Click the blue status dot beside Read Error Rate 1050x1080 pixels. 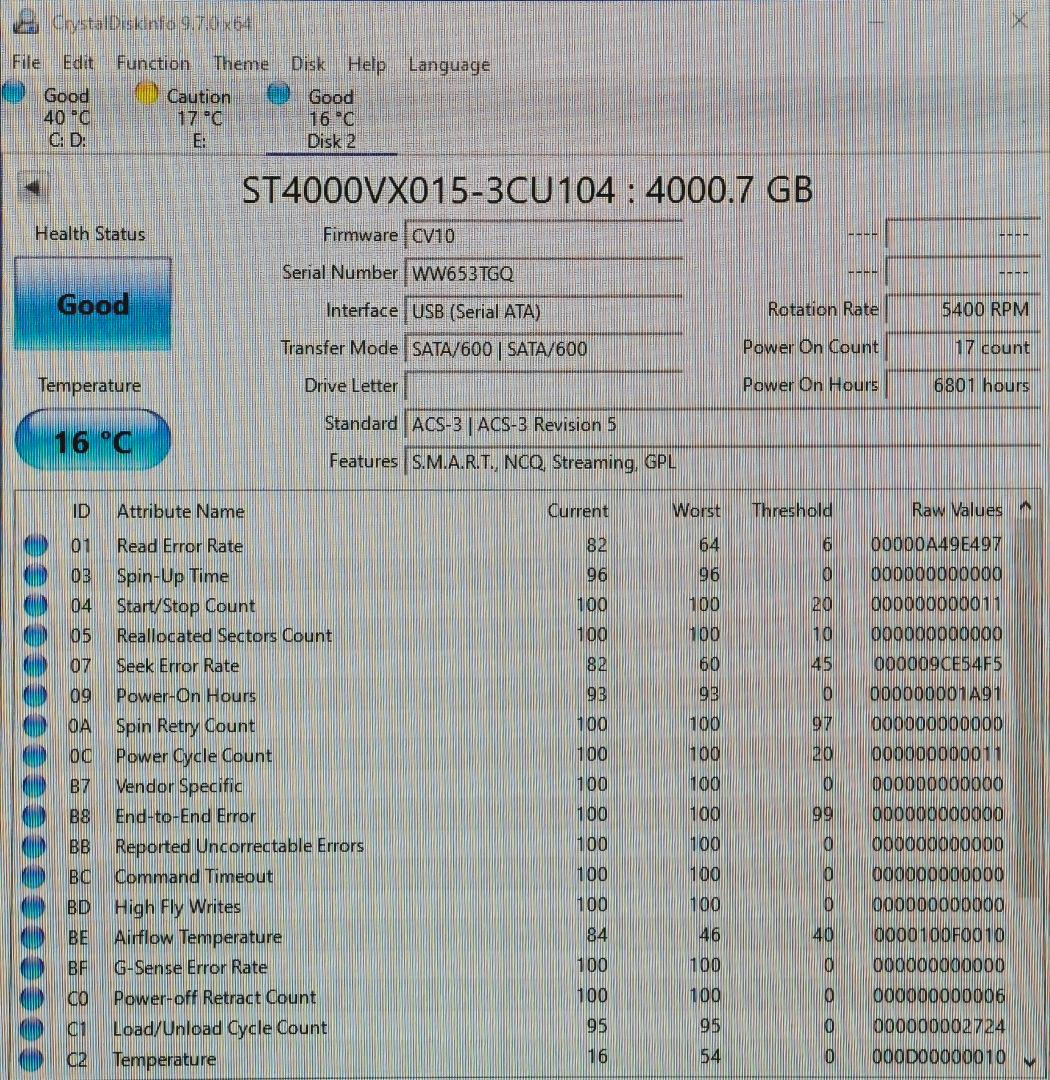(36, 545)
